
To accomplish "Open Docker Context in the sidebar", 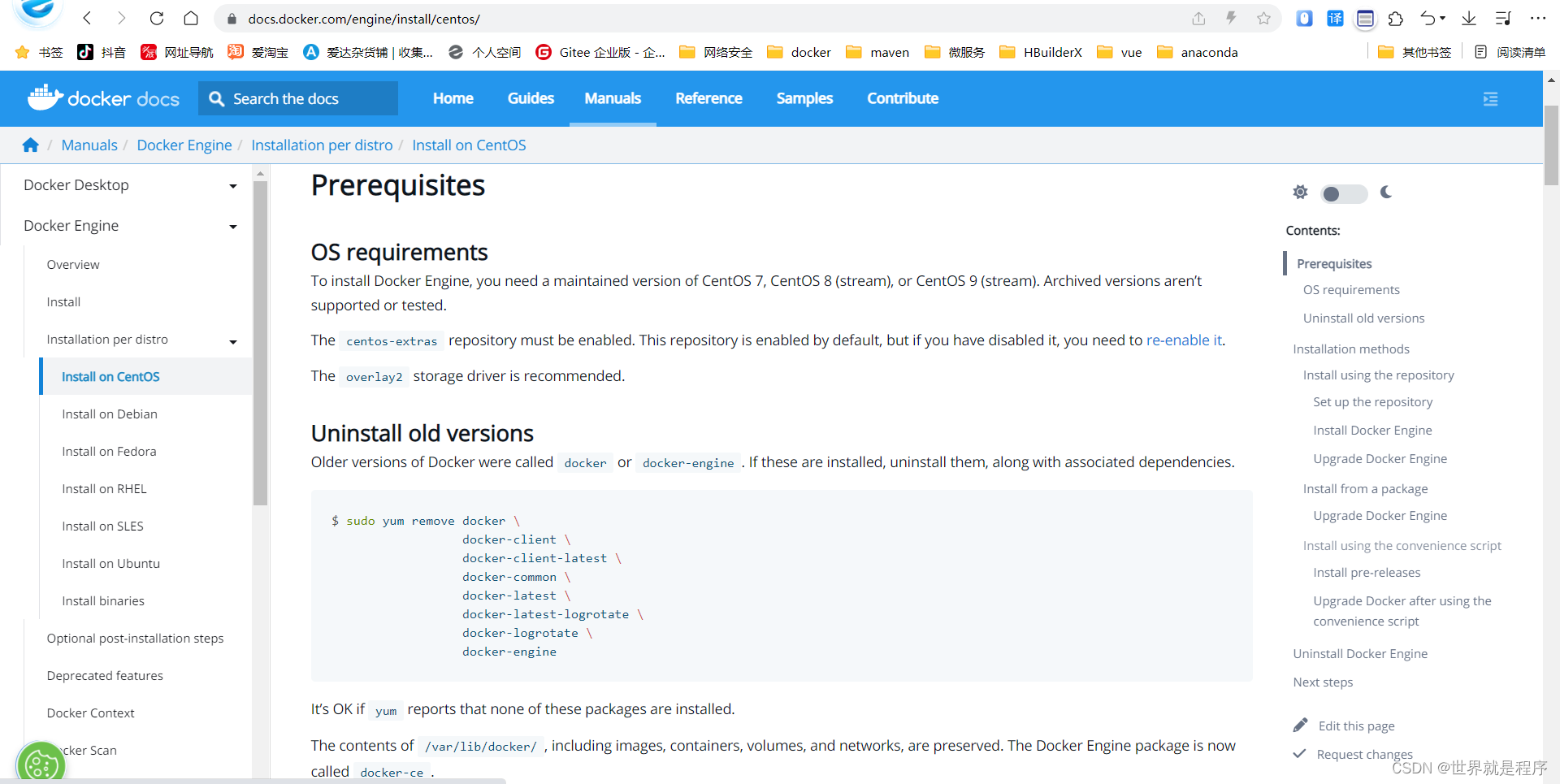I will pos(90,713).
